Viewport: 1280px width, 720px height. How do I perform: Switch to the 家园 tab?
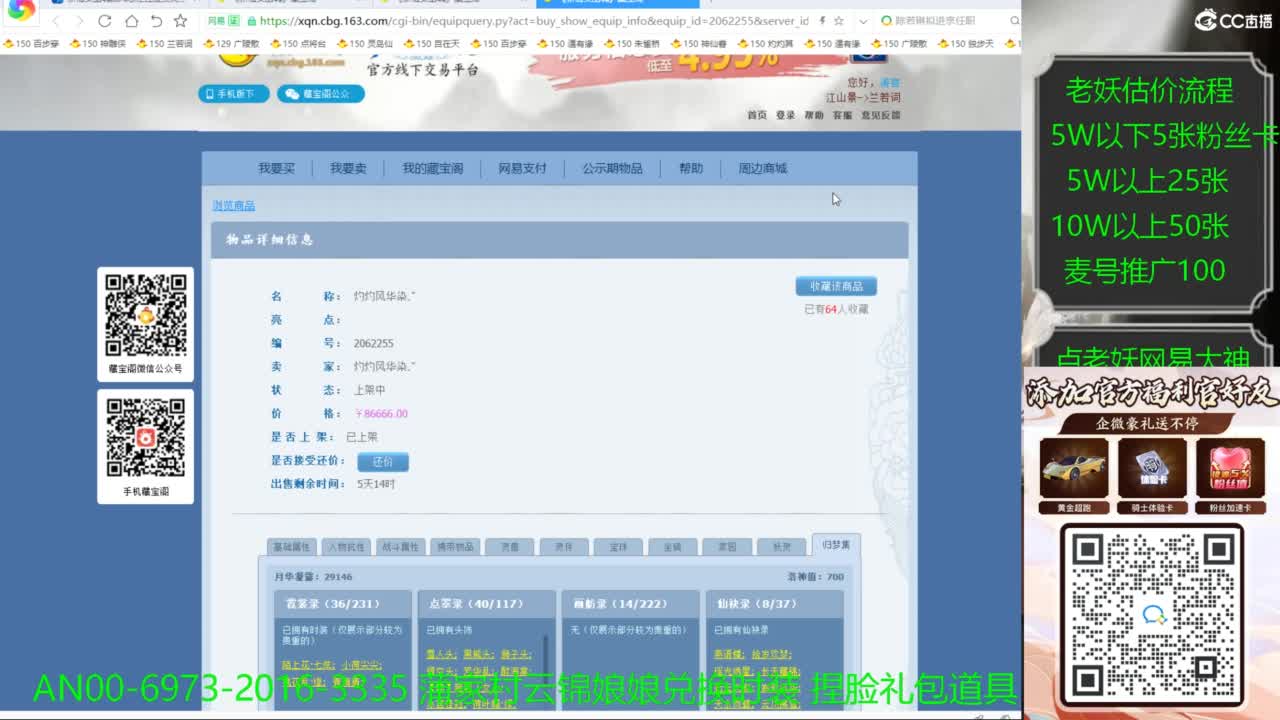point(727,547)
